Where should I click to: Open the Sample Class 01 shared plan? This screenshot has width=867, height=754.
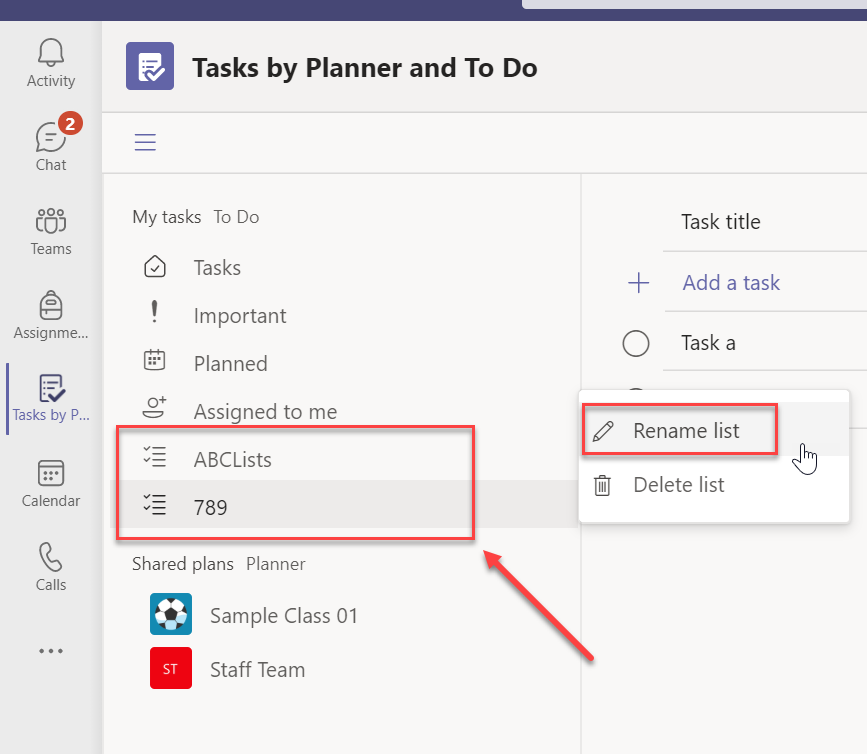[283, 614]
